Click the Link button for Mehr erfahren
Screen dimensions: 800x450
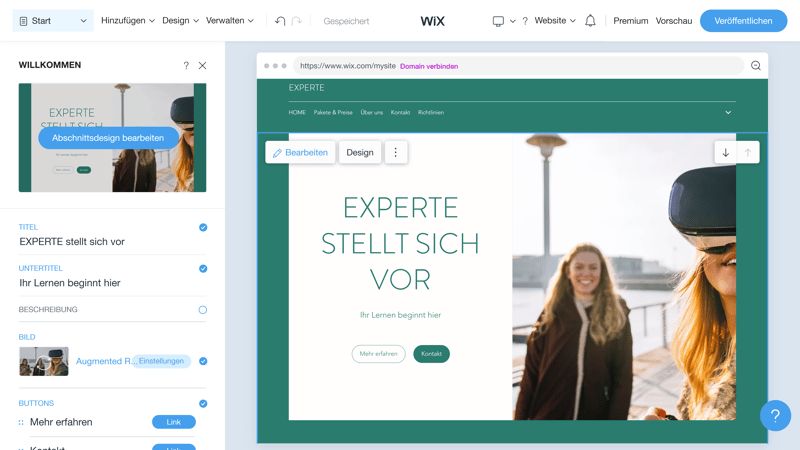click(x=173, y=422)
